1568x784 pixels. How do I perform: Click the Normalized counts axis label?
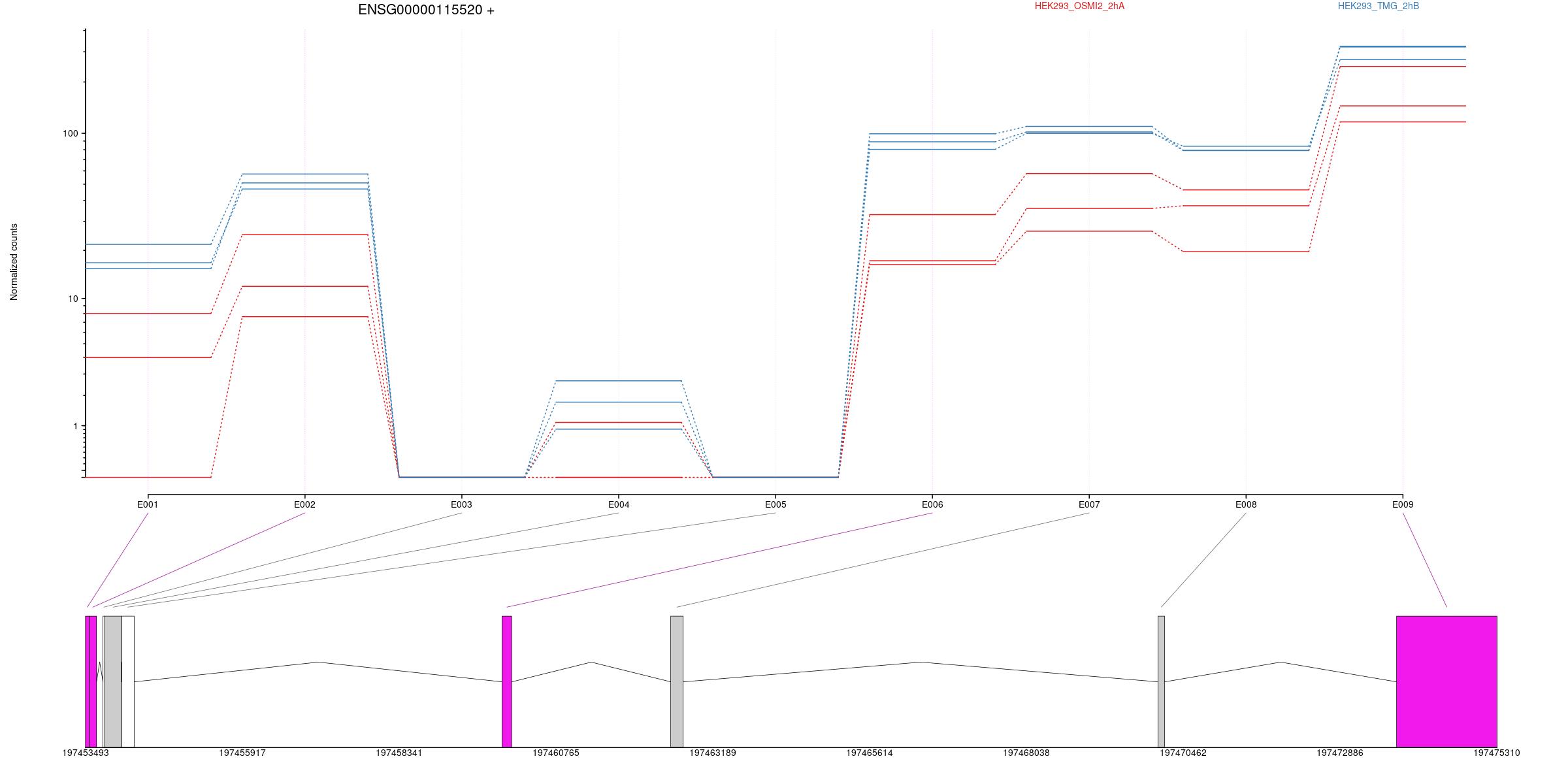tap(14, 262)
